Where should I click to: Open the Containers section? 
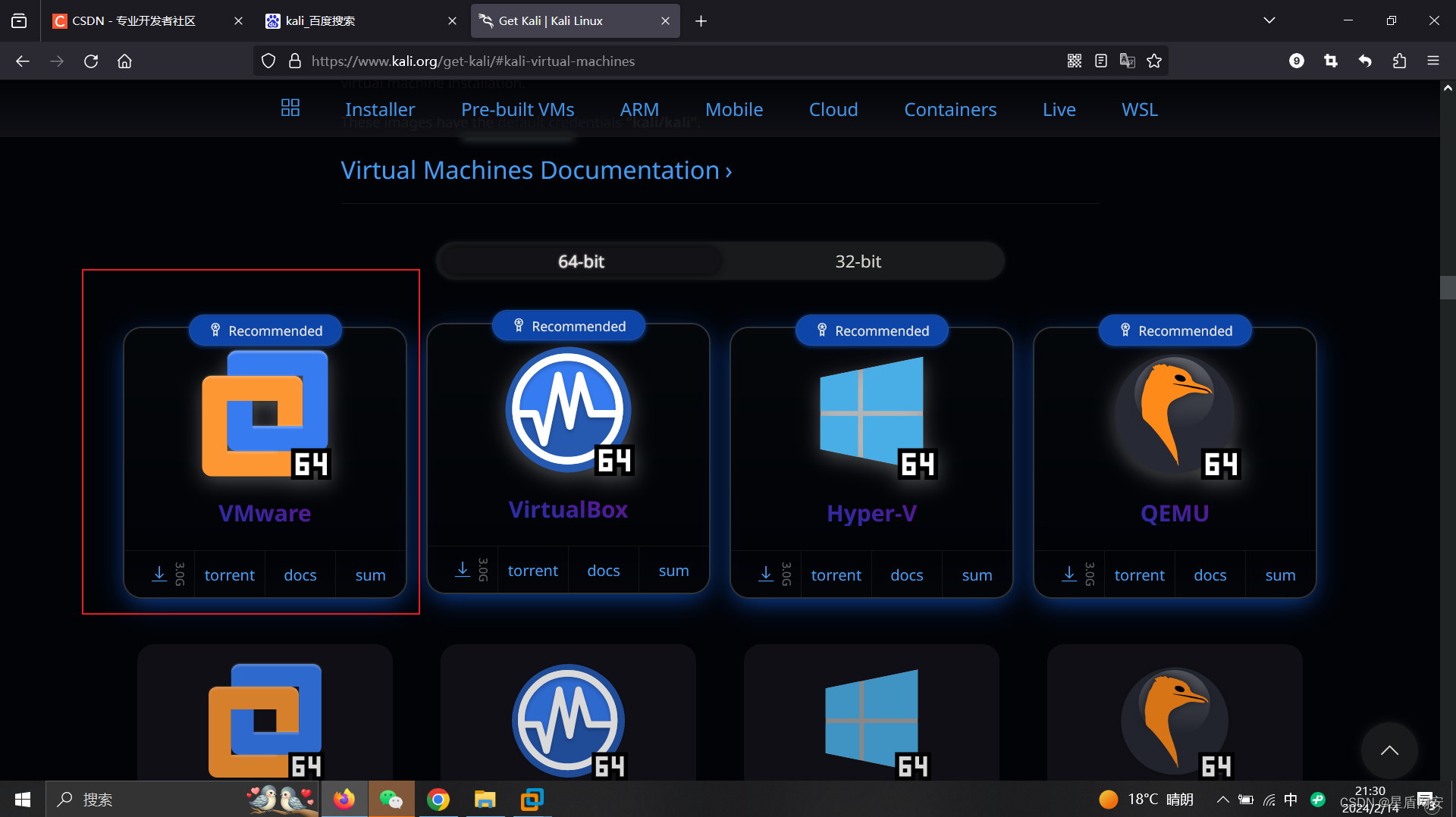[950, 109]
